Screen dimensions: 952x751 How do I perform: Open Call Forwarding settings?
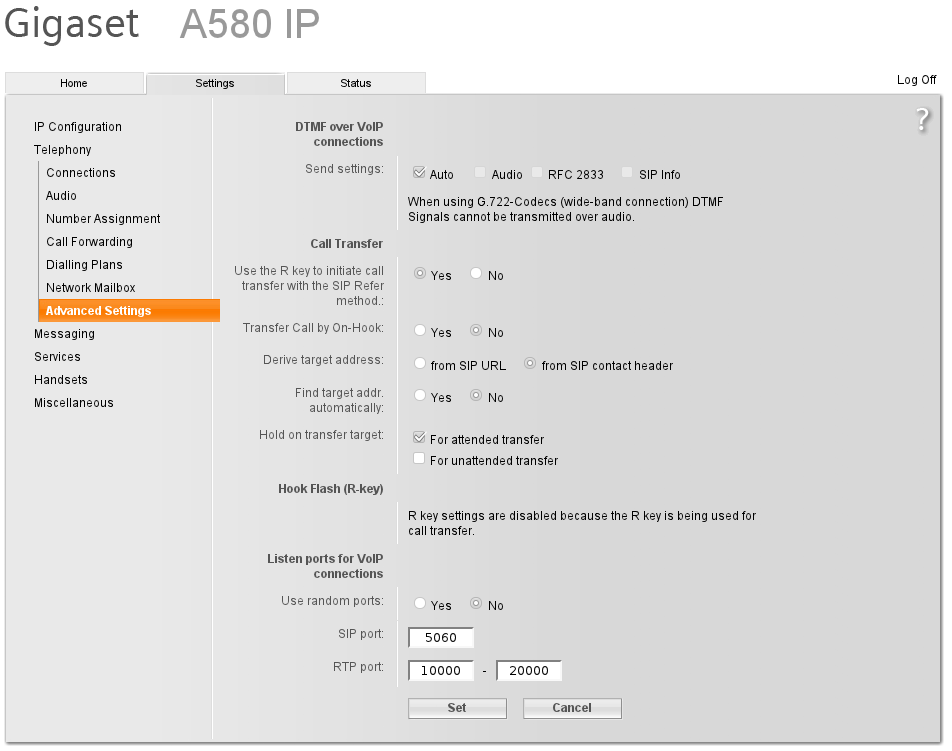(89, 242)
